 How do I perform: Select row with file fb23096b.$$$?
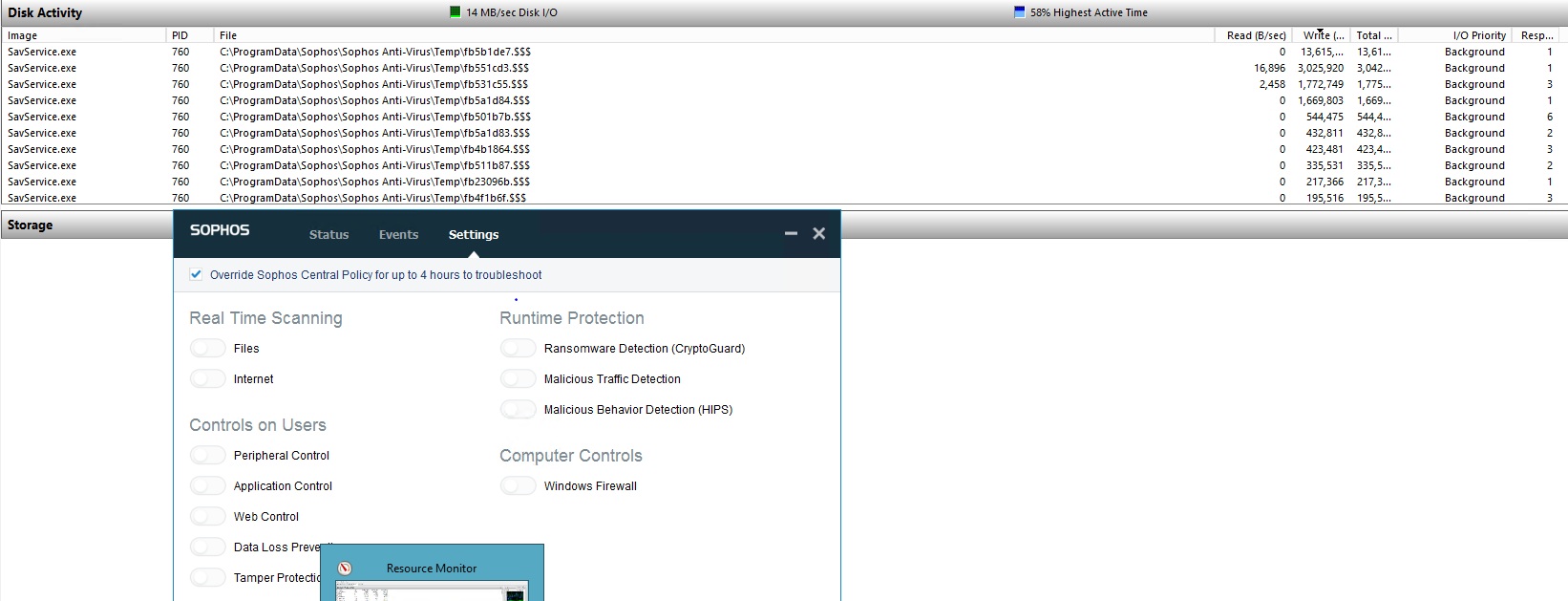pyautogui.click(x=784, y=182)
